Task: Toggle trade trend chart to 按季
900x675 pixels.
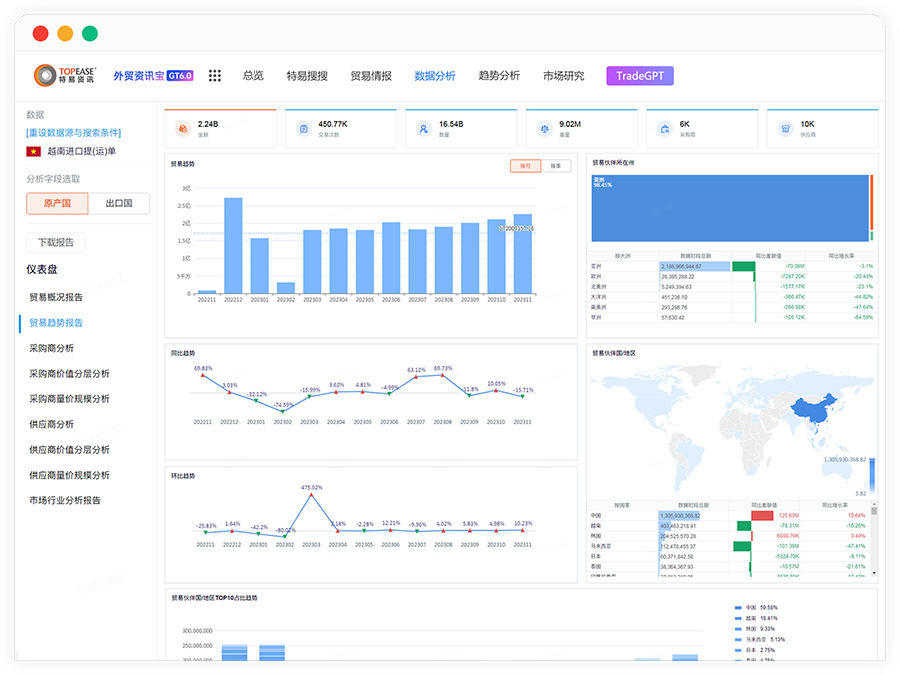Action: click(556, 166)
